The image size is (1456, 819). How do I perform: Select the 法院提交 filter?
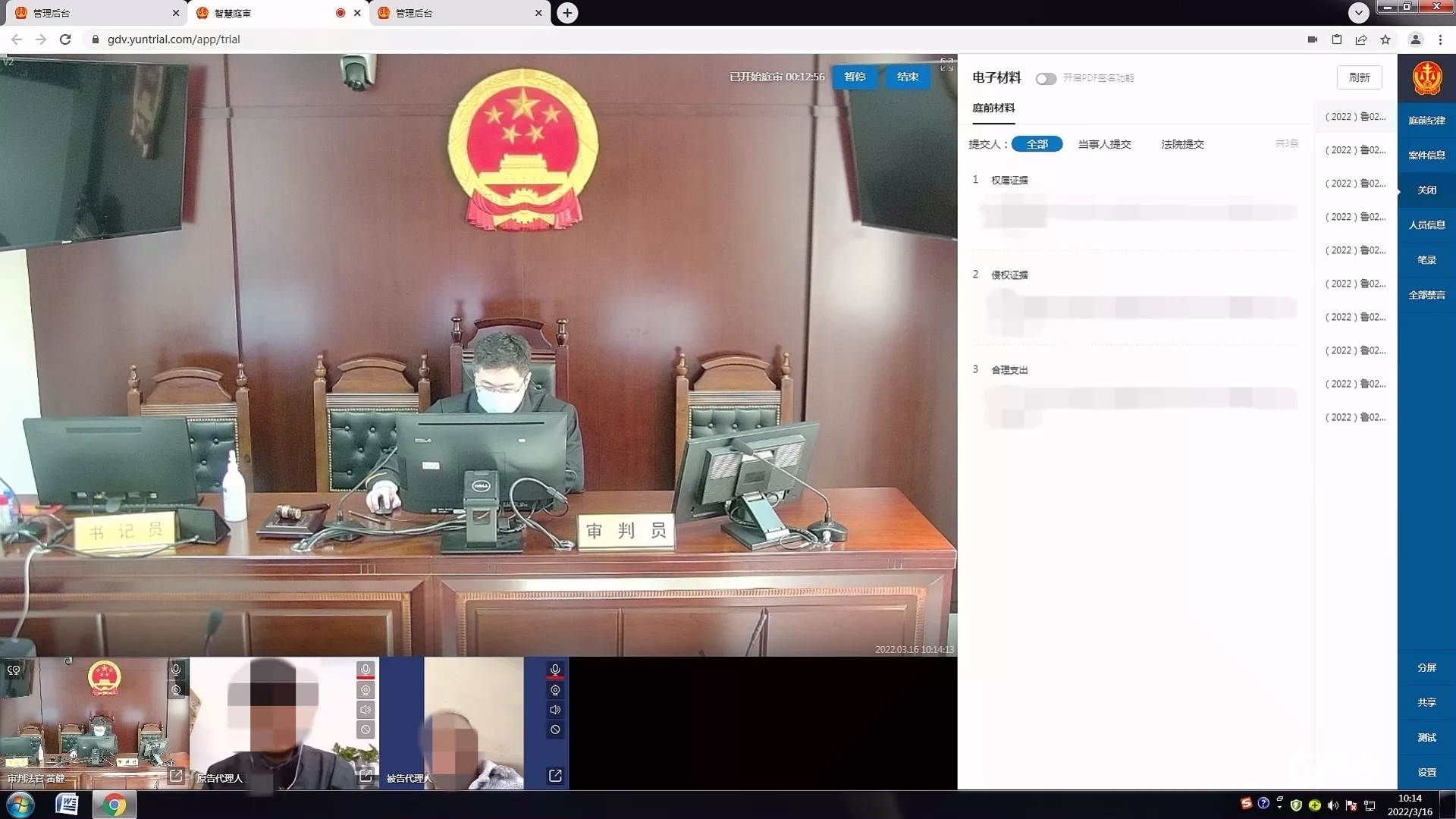[1182, 144]
